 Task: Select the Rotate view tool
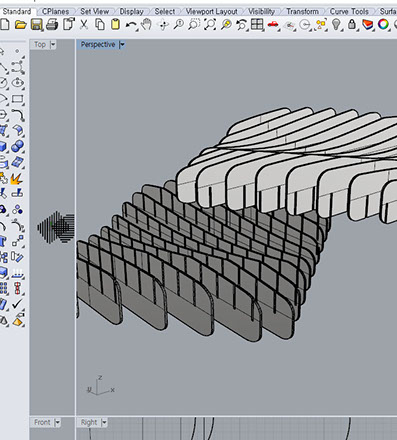163,25
